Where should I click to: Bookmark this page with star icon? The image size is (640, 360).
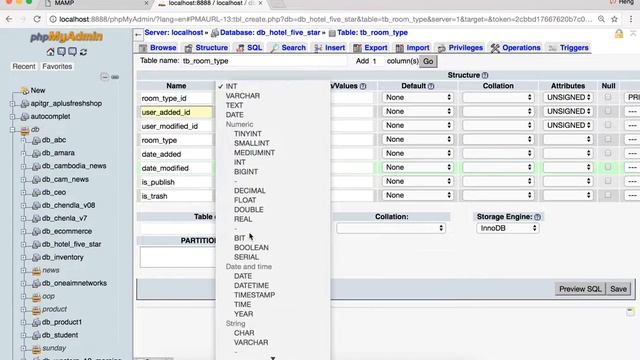[x=614, y=19]
